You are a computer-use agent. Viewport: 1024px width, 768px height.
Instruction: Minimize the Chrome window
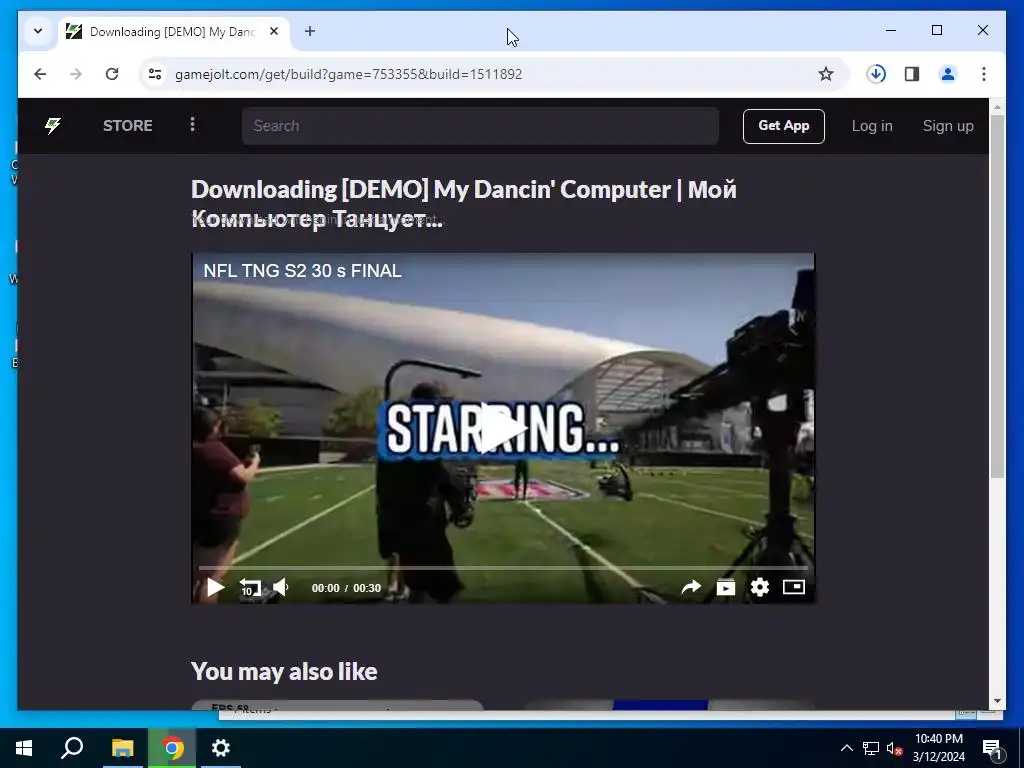pyautogui.click(x=891, y=30)
